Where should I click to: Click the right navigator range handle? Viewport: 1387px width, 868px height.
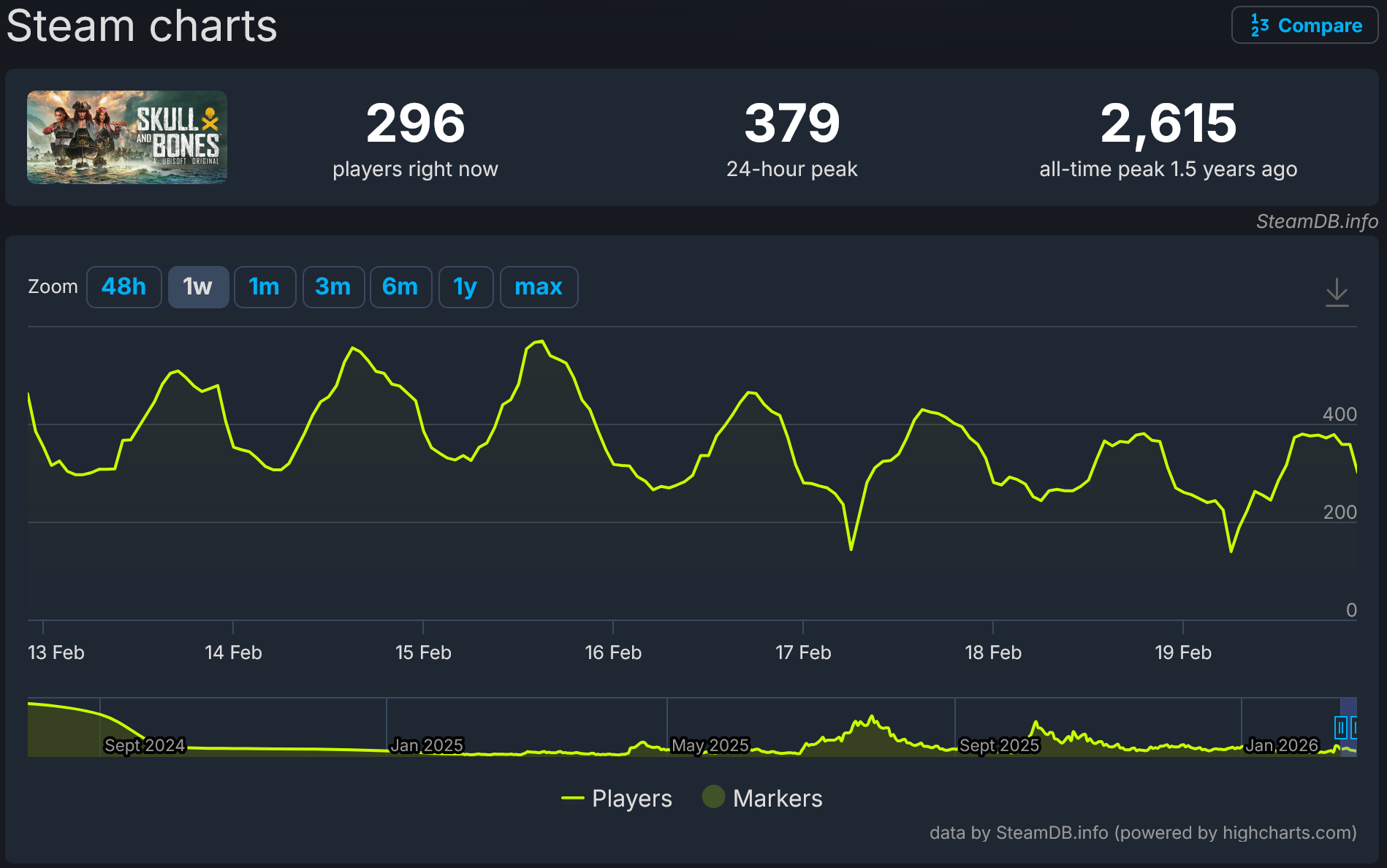pos(1354,728)
